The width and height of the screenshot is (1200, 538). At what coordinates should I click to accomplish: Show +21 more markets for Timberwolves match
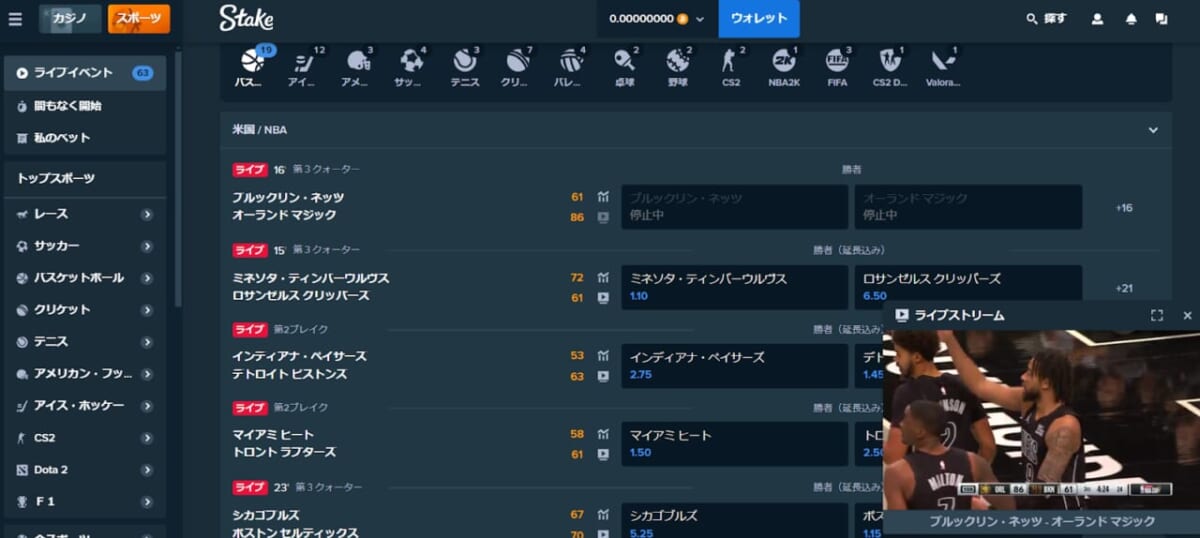pos(1124,289)
